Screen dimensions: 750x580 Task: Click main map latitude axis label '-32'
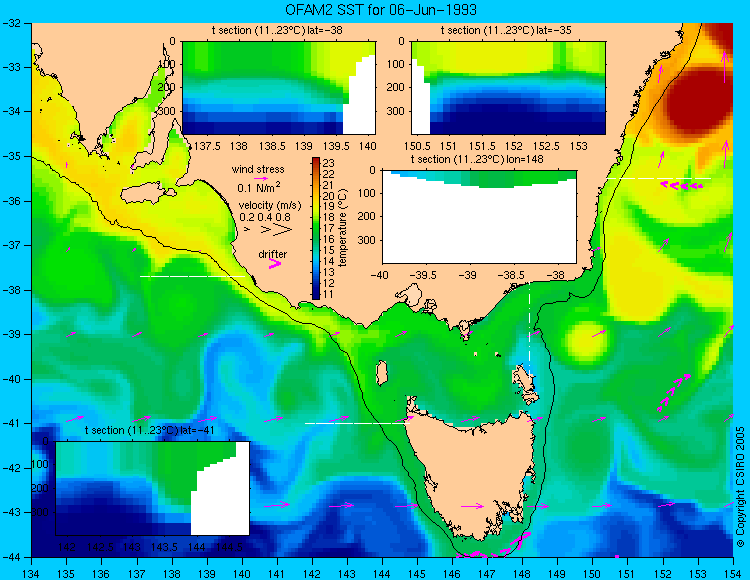11,23
